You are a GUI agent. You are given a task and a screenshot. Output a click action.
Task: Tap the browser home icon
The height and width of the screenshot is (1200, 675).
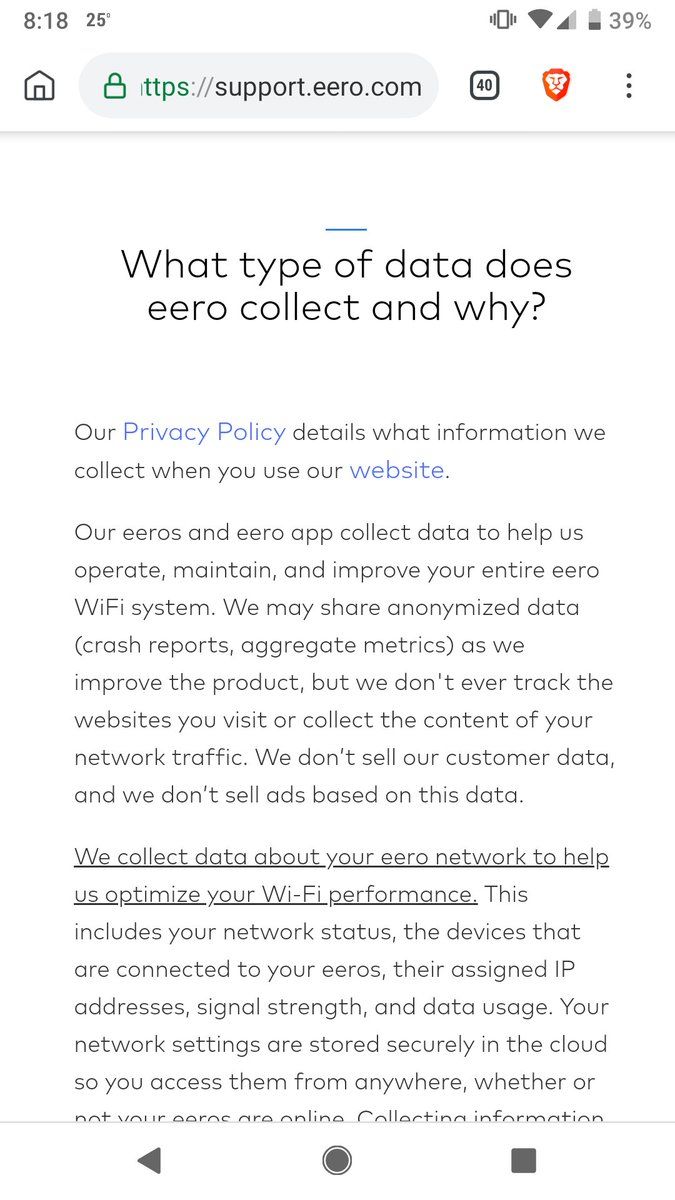(39, 86)
